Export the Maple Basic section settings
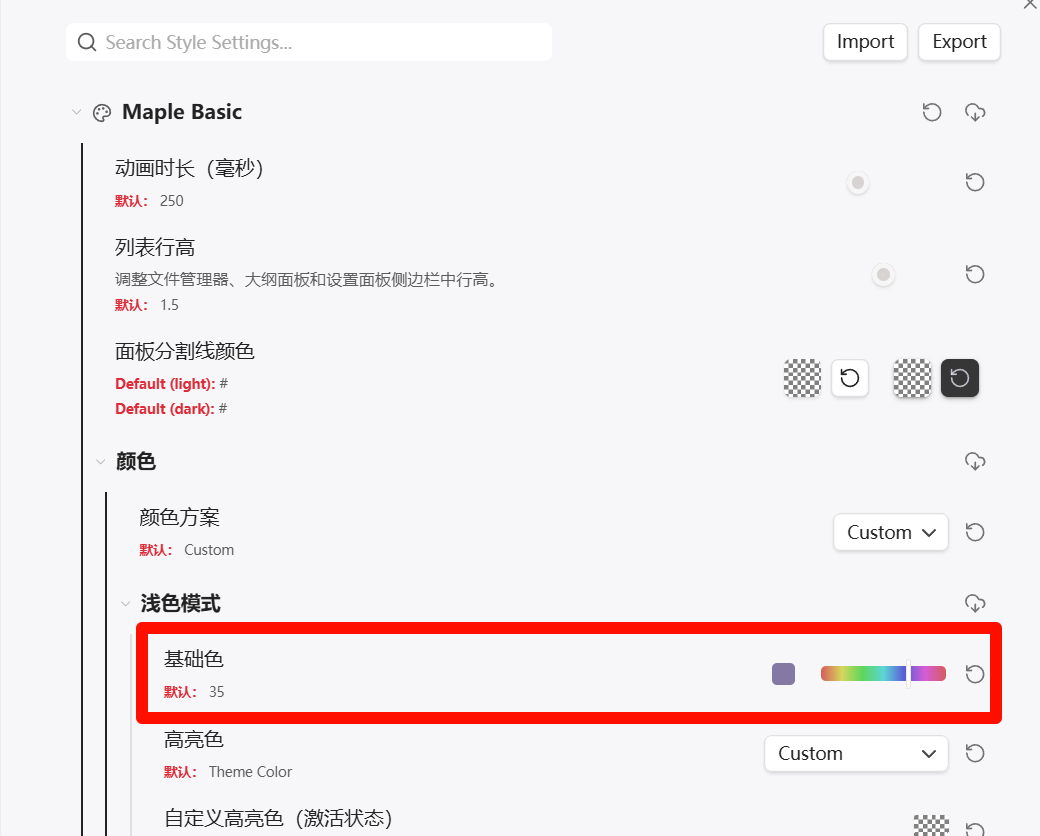 pos(975,112)
